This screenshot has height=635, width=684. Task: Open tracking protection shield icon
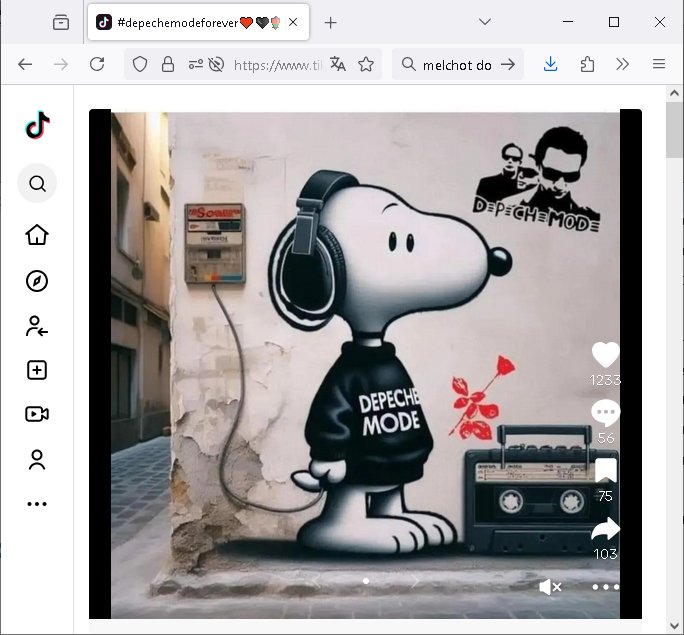tap(140, 65)
